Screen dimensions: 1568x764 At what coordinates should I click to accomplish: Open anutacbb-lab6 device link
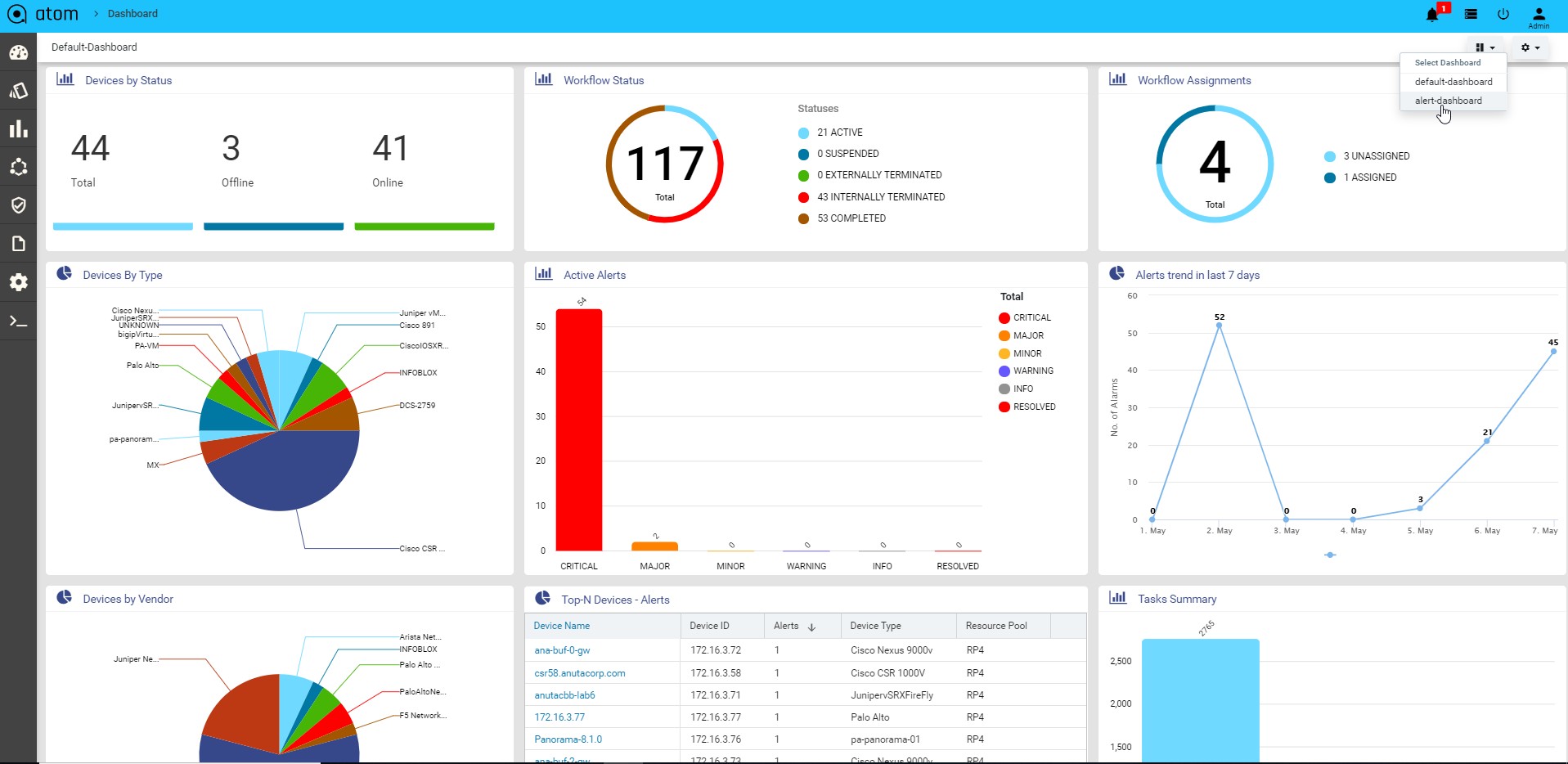click(564, 695)
